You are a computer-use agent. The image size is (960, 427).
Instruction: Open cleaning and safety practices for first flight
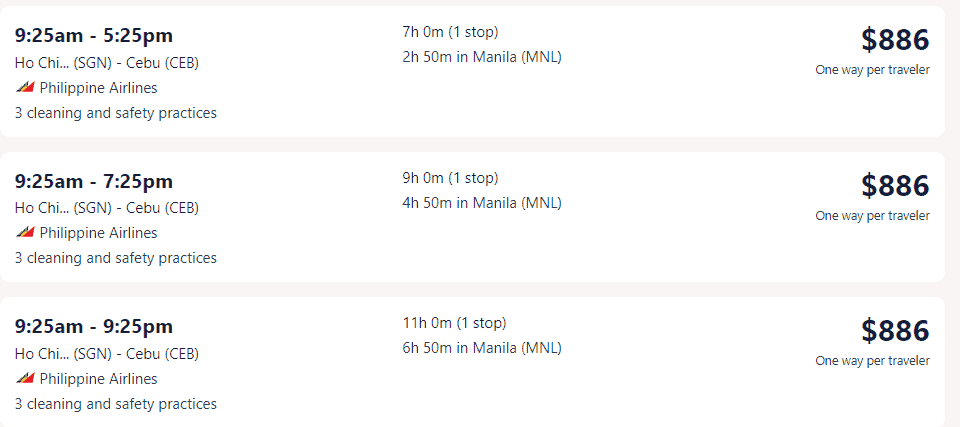tap(116, 113)
